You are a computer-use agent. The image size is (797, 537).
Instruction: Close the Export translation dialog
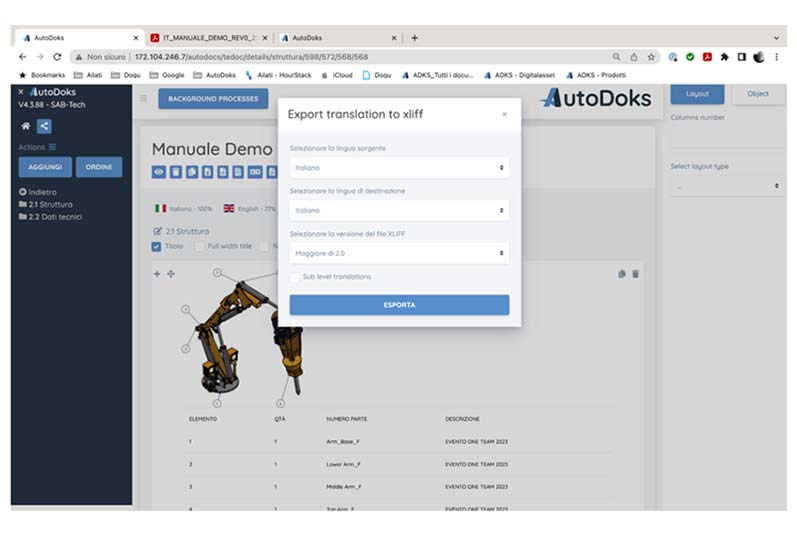click(504, 114)
